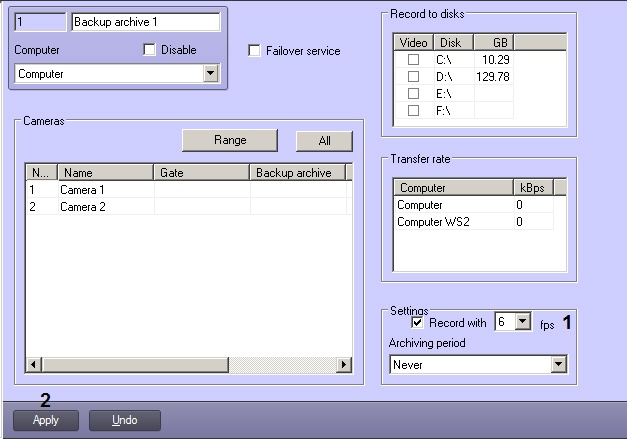
Task: Select Computer WS2 row in transfer rate
Action: pyautogui.click(x=432, y=222)
